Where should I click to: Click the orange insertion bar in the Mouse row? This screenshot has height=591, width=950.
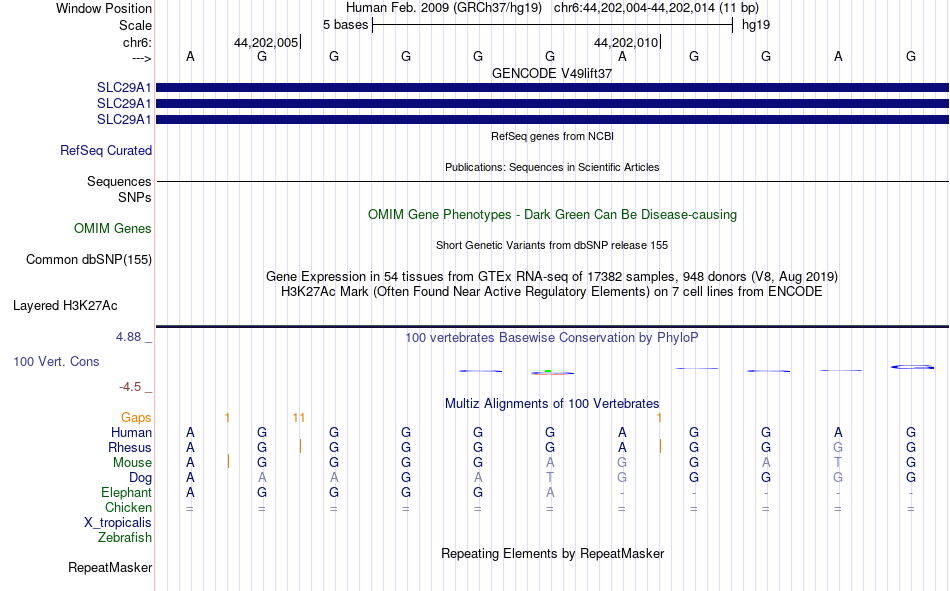coord(228,461)
